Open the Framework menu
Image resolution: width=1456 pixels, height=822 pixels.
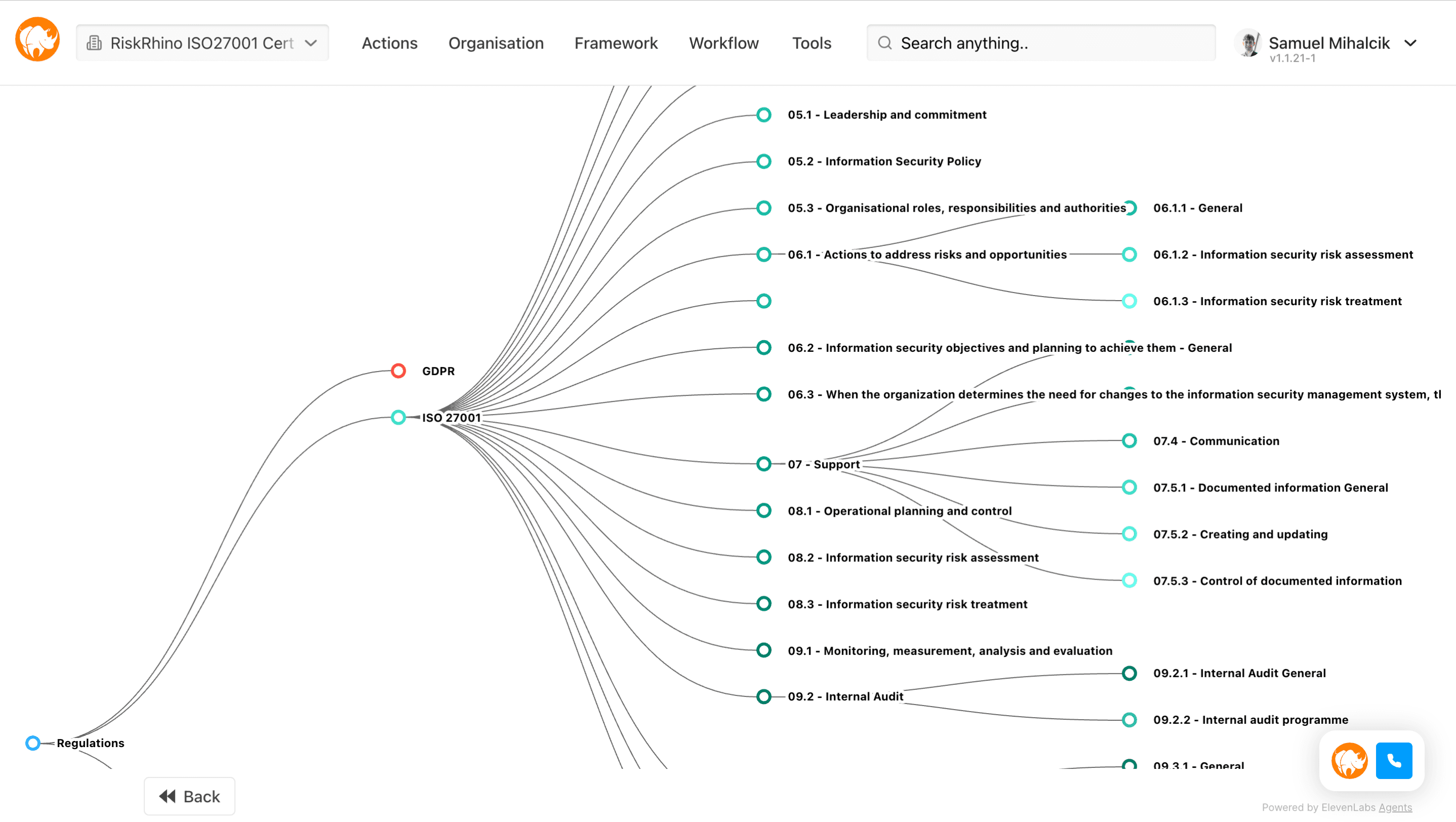pyautogui.click(x=616, y=43)
